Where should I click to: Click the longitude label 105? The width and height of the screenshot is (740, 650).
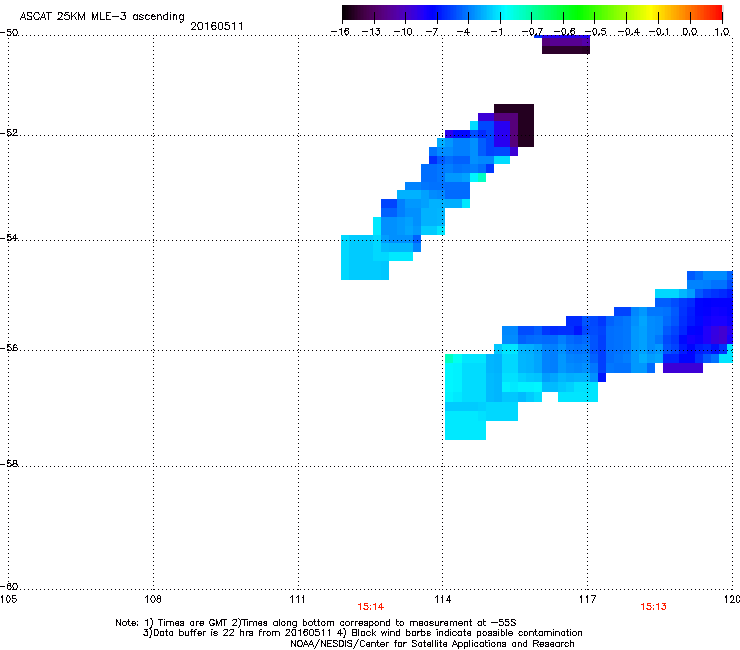point(8,599)
